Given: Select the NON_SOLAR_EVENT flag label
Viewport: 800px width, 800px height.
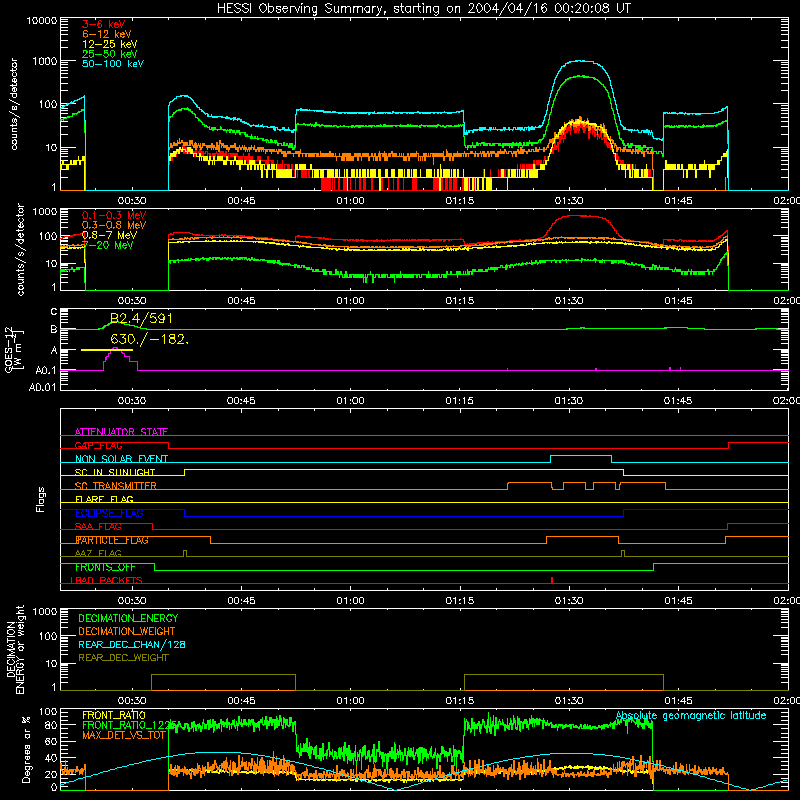Looking at the screenshot, I should 121,459.
